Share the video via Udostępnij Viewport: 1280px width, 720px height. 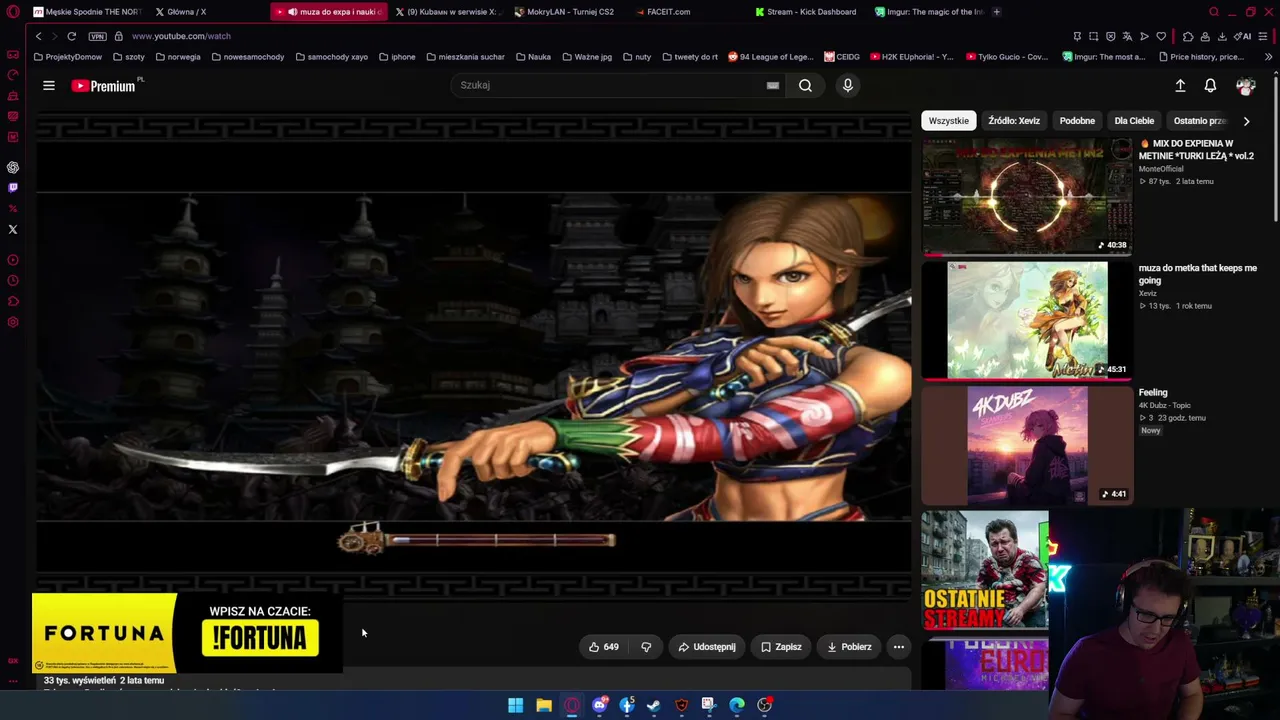707,647
